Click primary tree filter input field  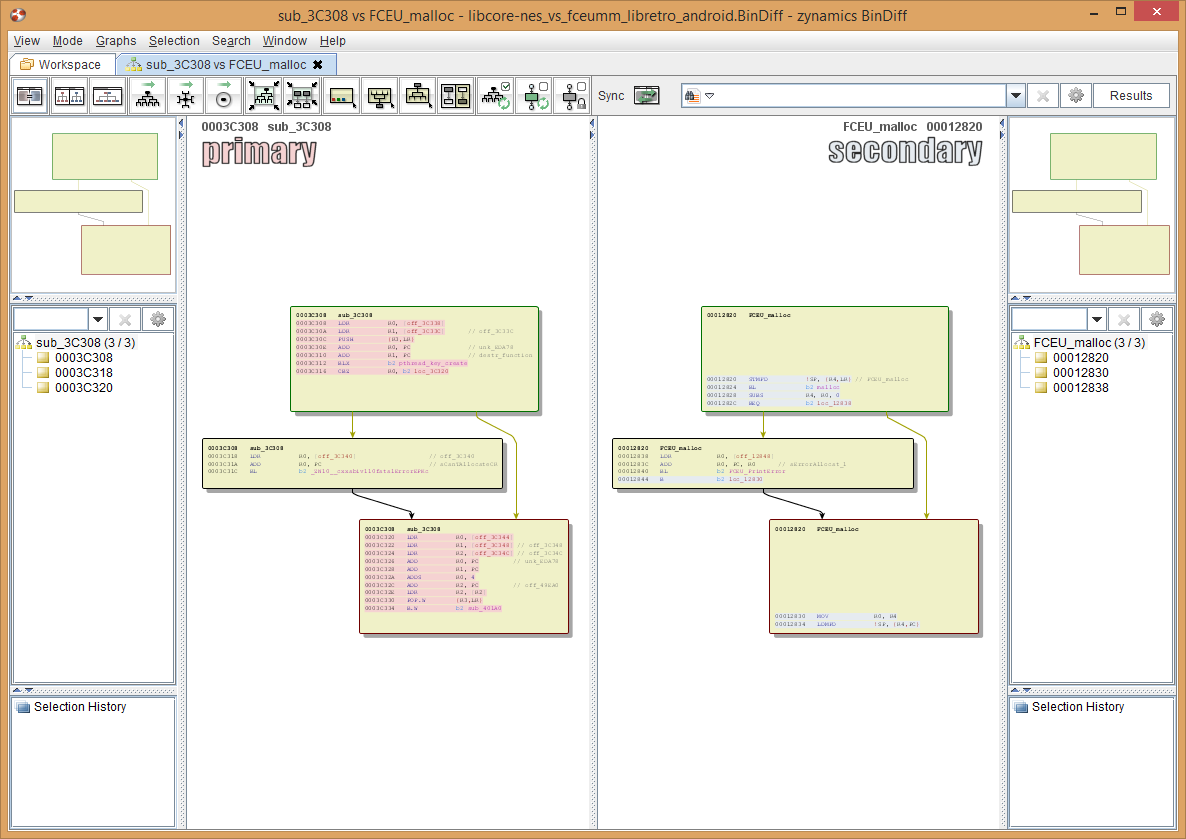(x=51, y=319)
